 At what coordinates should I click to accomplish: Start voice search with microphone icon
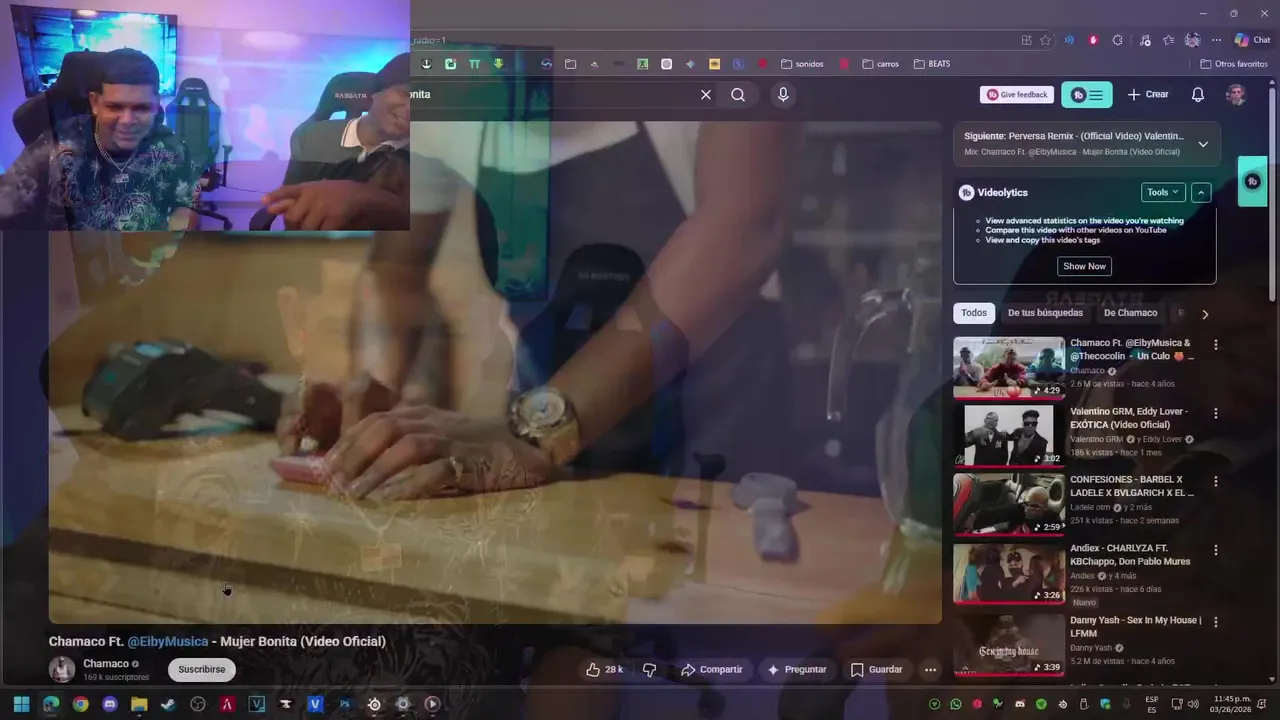click(783, 94)
